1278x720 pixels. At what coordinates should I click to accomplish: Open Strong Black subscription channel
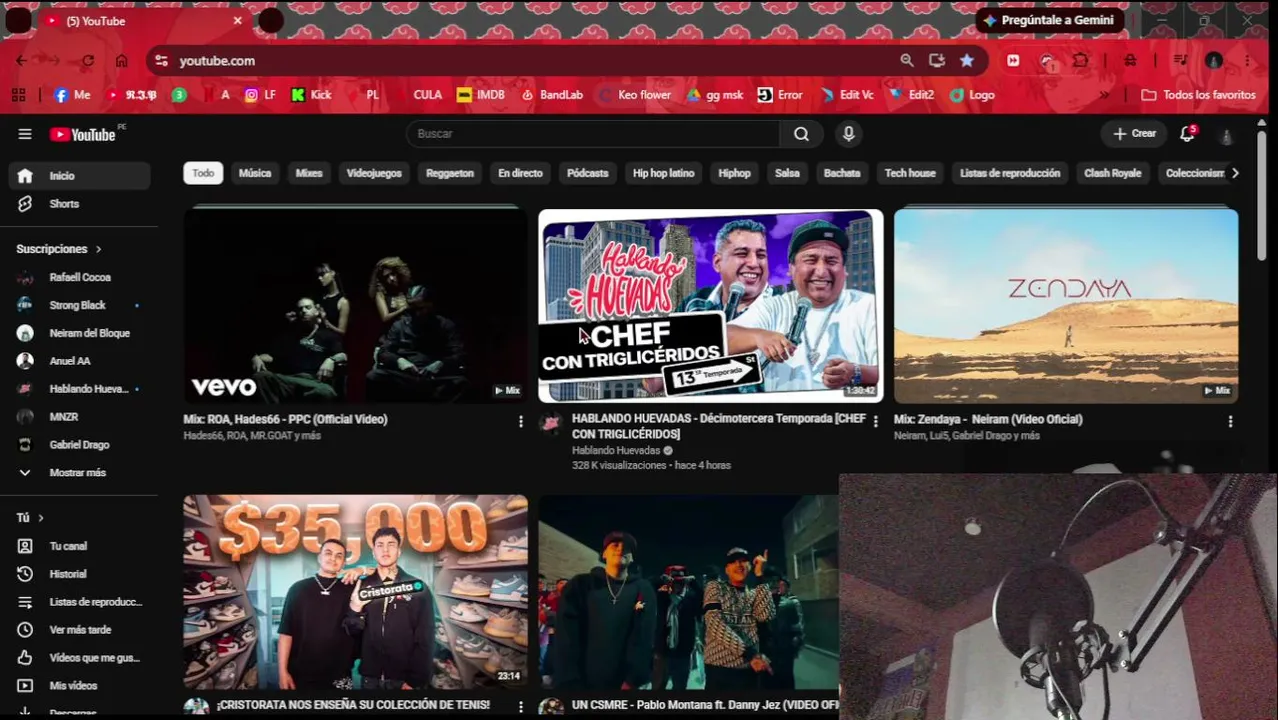pyautogui.click(x=80, y=305)
